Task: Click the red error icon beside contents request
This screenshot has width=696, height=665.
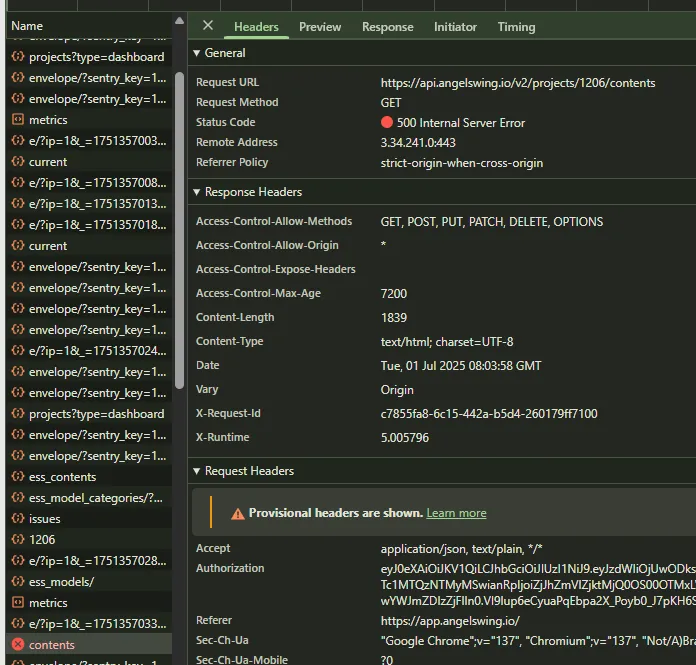Action: [17, 645]
